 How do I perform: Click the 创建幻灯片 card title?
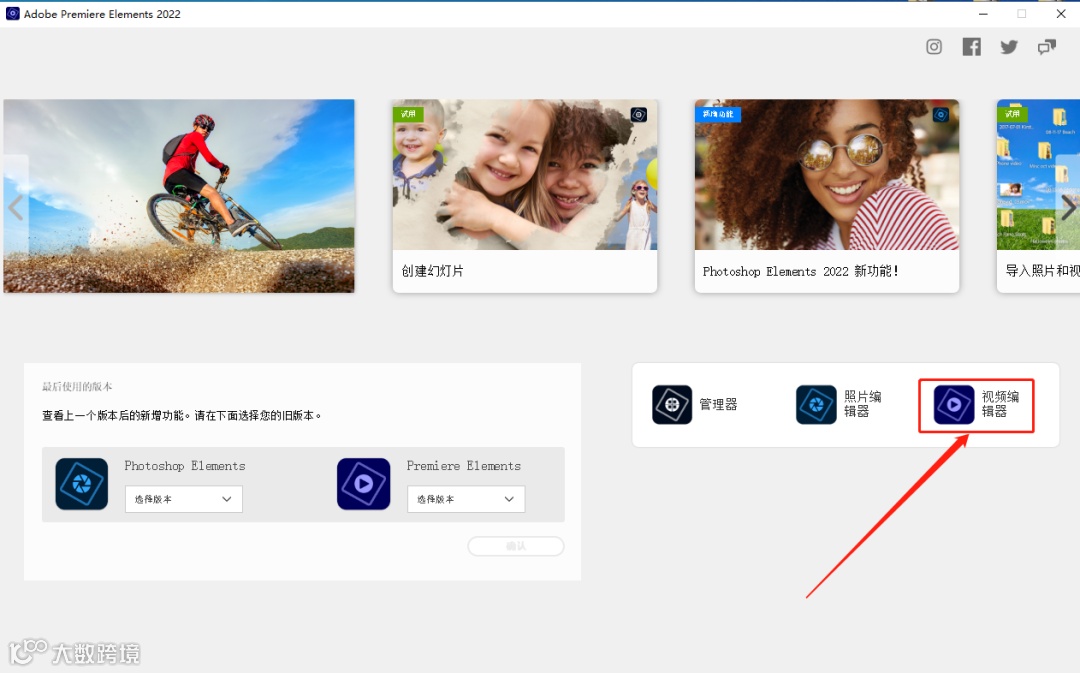pyautogui.click(x=433, y=271)
